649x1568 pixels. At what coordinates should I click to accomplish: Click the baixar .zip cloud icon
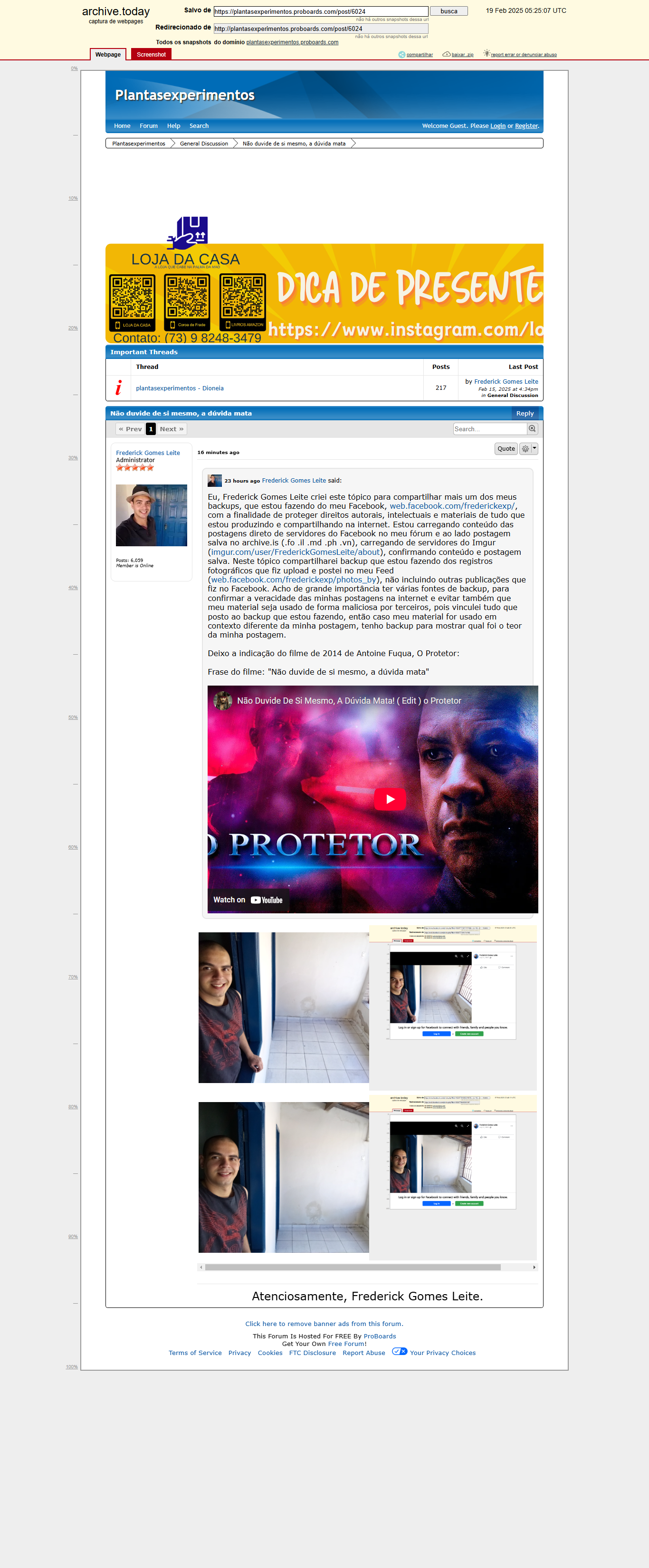click(447, 54)
